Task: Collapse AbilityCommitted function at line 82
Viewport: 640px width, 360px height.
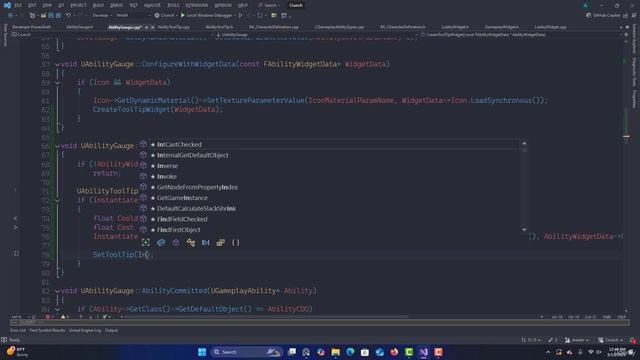Action: pyautogui.click(x=57, y=291)
